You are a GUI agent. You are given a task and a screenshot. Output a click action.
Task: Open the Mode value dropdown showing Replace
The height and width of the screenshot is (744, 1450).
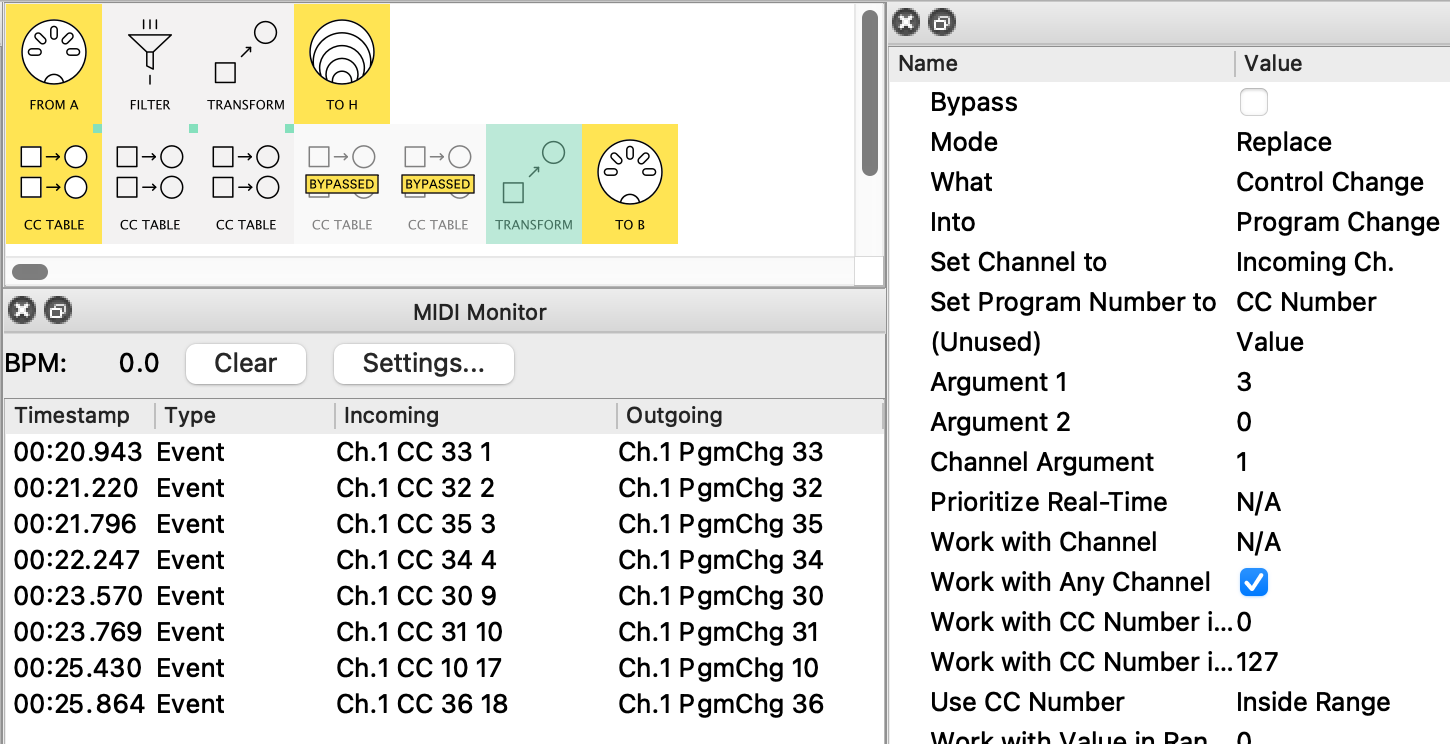[x=1284, y=142]
